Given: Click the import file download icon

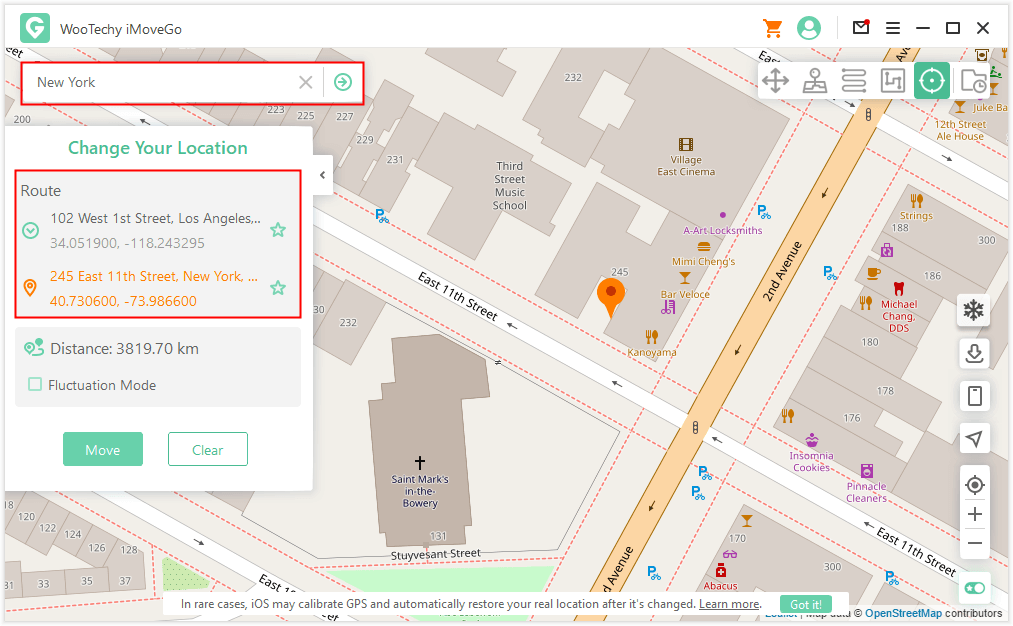Looking at the screenshot, I should tap(973, 352).
